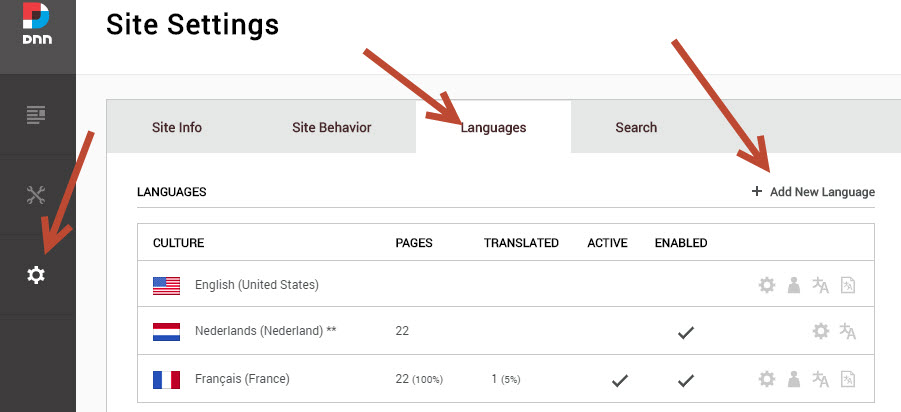Click the Netherlands flag icon

coord(166,332)
